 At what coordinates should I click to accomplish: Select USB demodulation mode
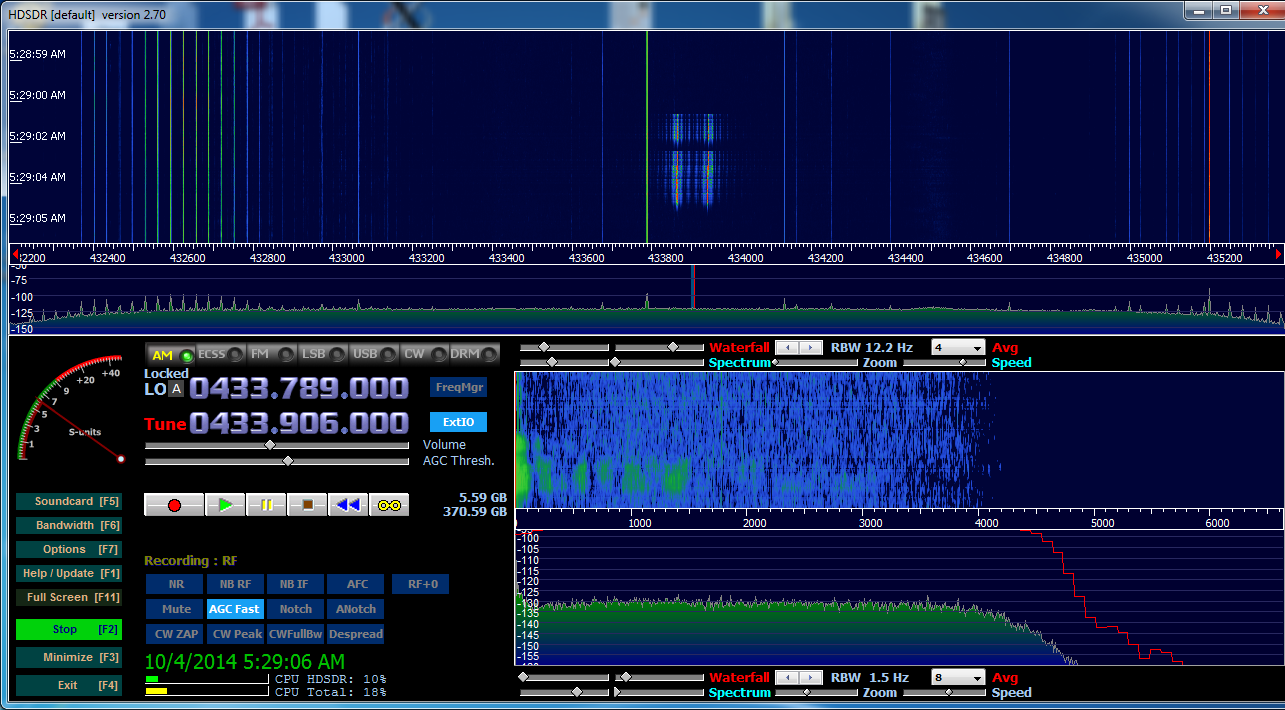pyautogui.click(x=374, y=355)
